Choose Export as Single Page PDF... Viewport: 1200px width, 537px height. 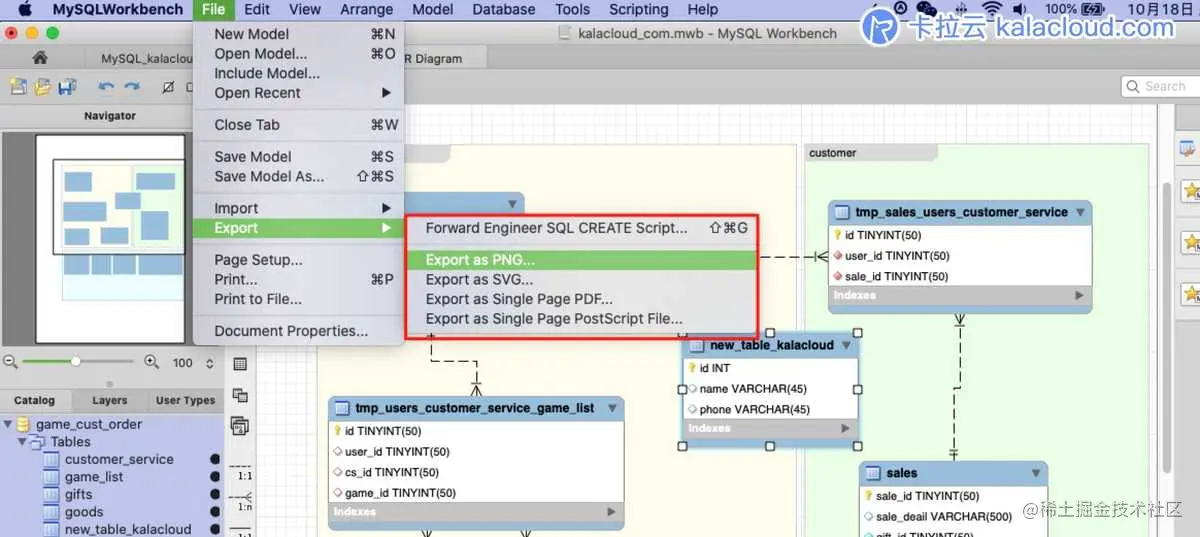point(582,299)
